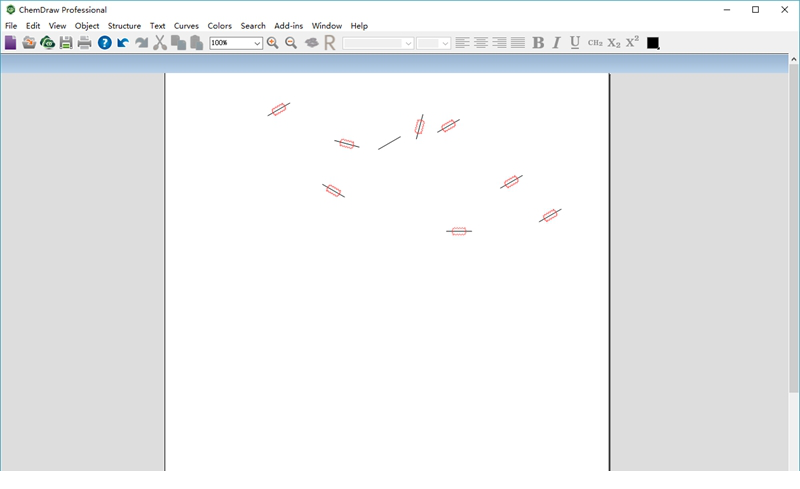Viewport: 800px width, 489px height.
Task: Select the unselected bond line on canvas
Action: [389, 143]
